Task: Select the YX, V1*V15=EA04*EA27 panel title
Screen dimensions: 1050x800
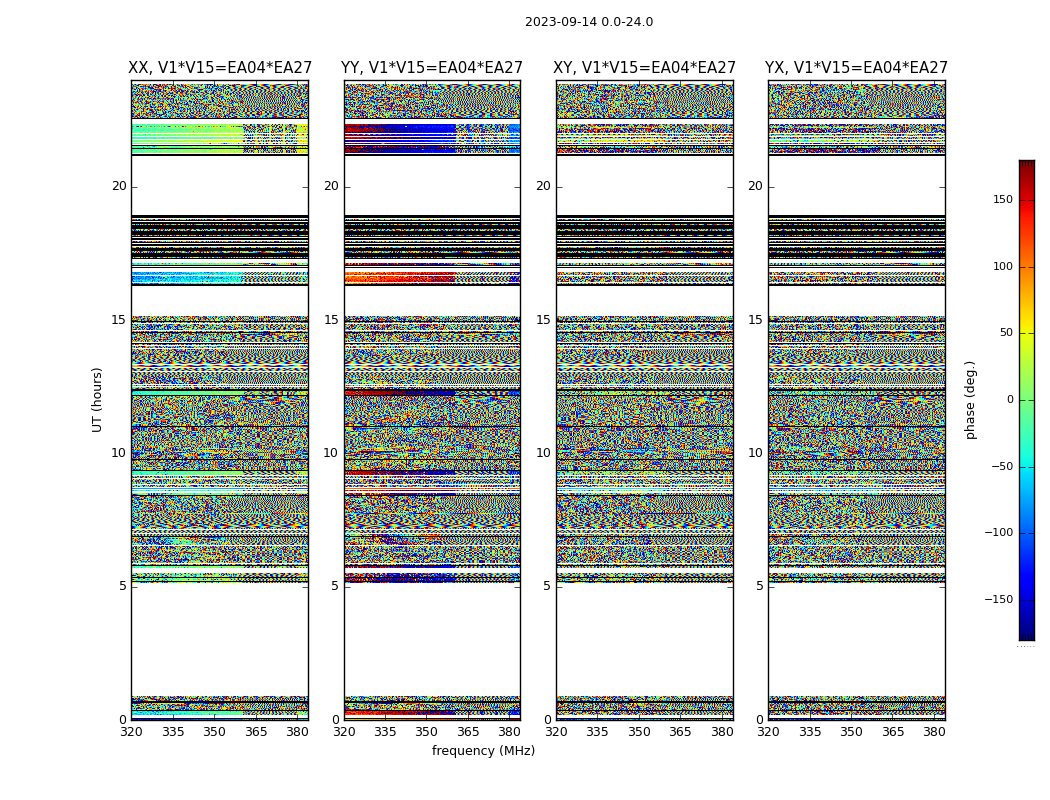Action: [856, 68]
